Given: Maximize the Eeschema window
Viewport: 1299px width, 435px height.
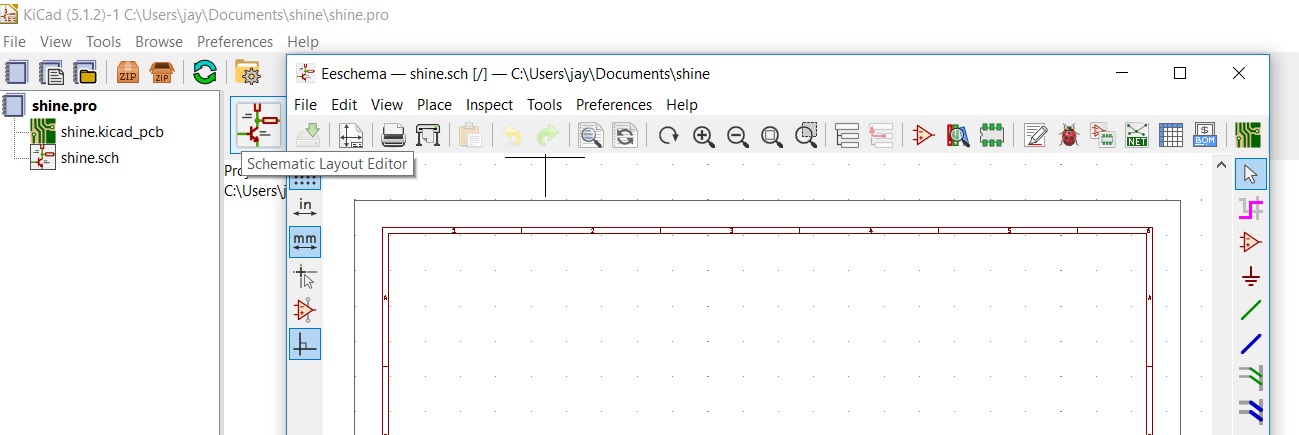Looking at the screenshot, I should 1180,73.
